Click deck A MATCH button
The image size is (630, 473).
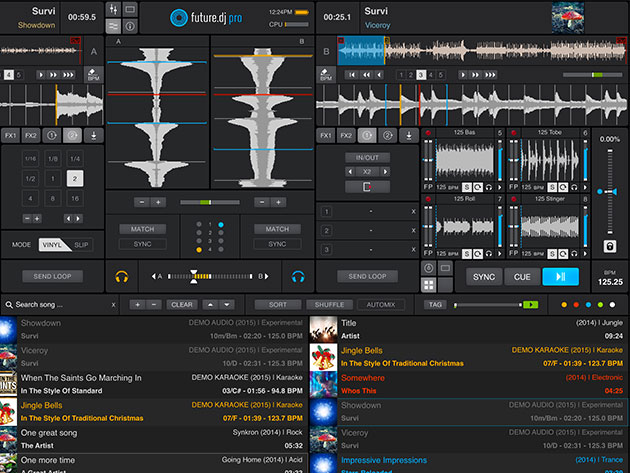pyautogui.click(x=142, y=229)
